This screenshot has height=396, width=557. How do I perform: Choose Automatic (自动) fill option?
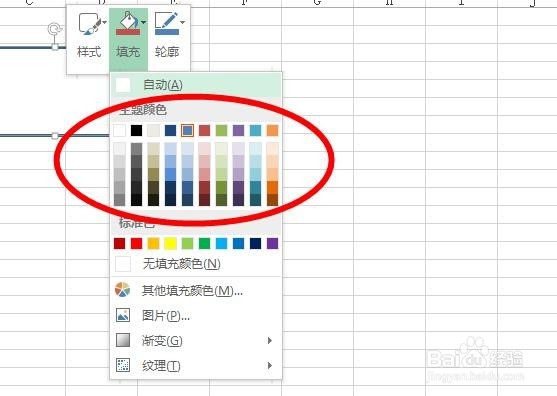[196, 85]
